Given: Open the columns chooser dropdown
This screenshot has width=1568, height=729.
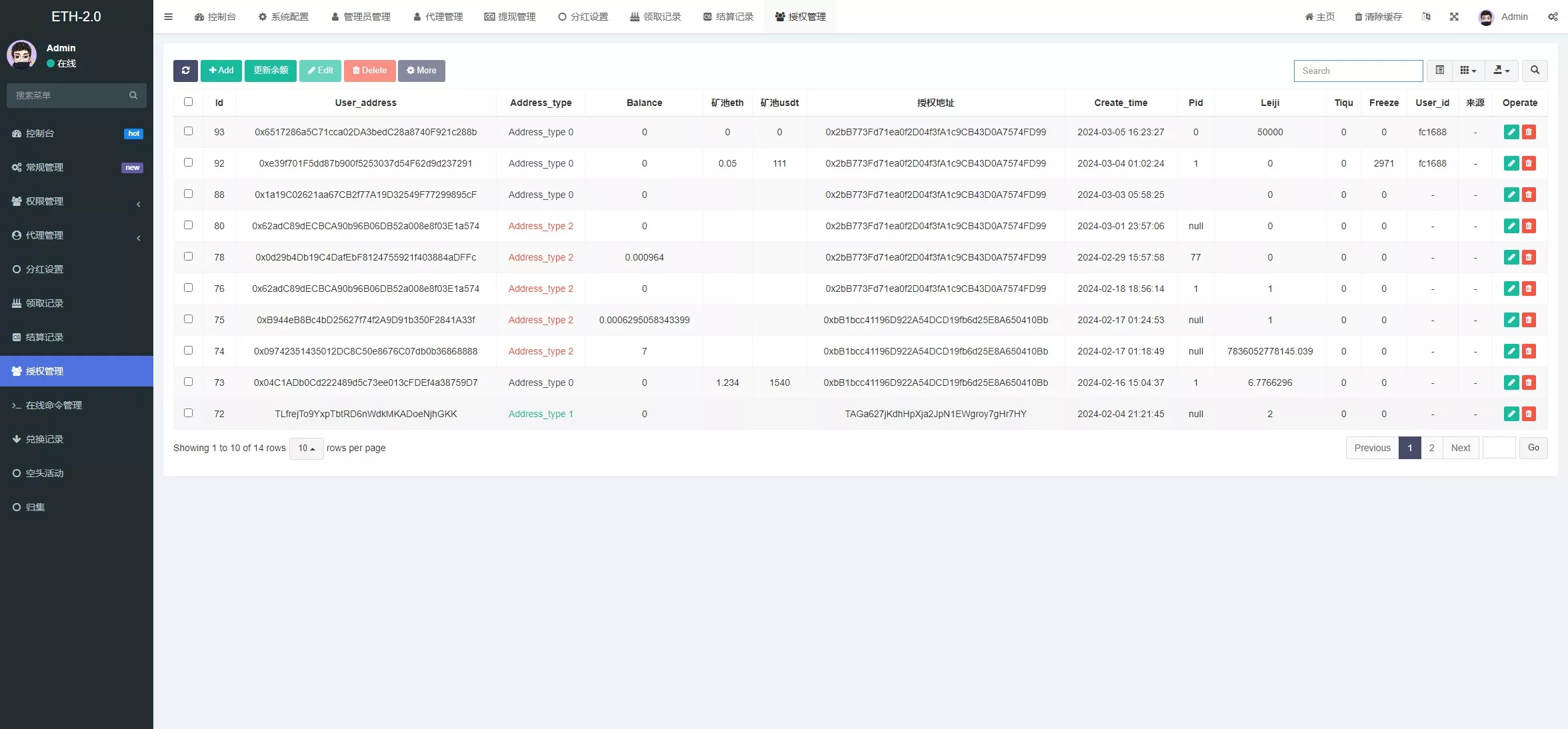Looking at the screenshot, I should click(x=1467, y=71).
